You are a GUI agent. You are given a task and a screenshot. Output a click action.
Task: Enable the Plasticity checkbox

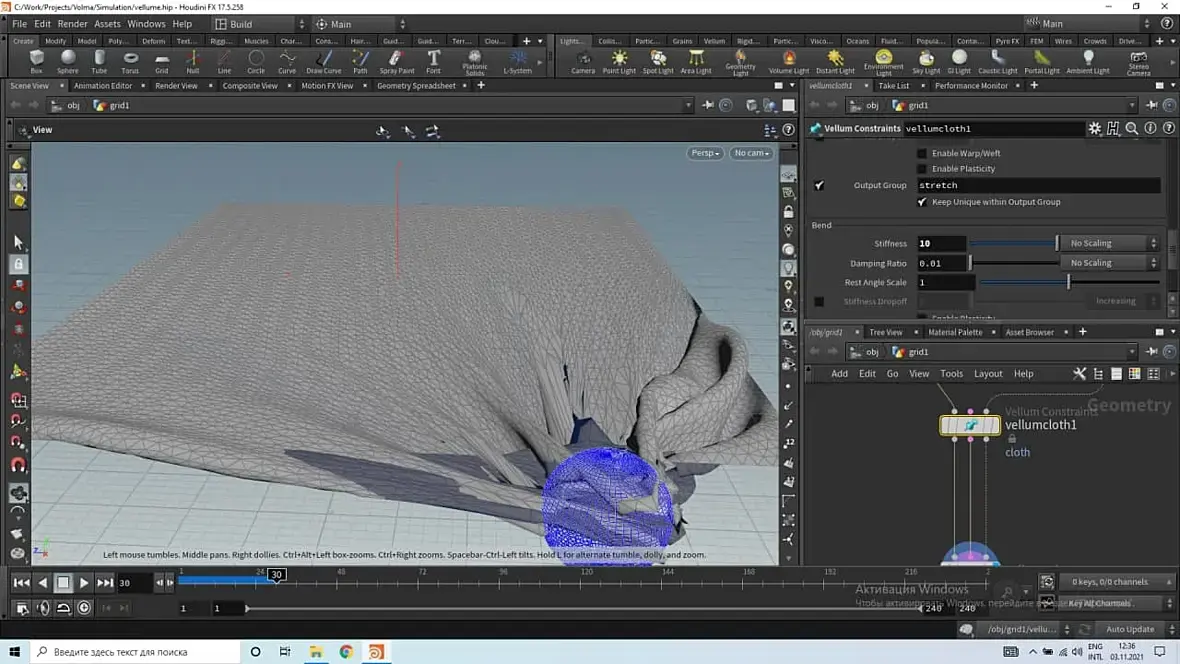(922, 169)
